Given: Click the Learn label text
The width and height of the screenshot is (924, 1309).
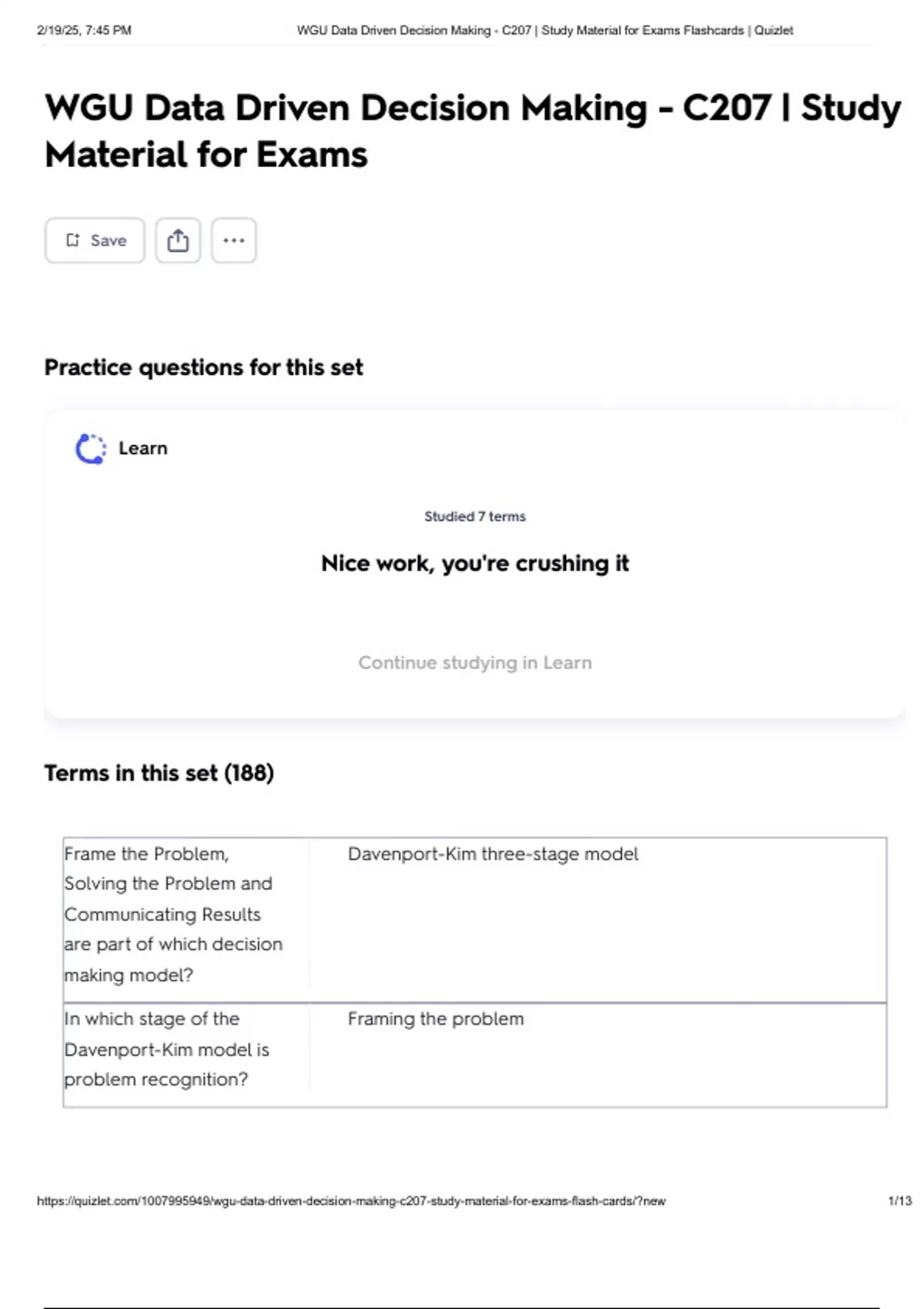Looking at the screenshot, I should coord(142,448).
